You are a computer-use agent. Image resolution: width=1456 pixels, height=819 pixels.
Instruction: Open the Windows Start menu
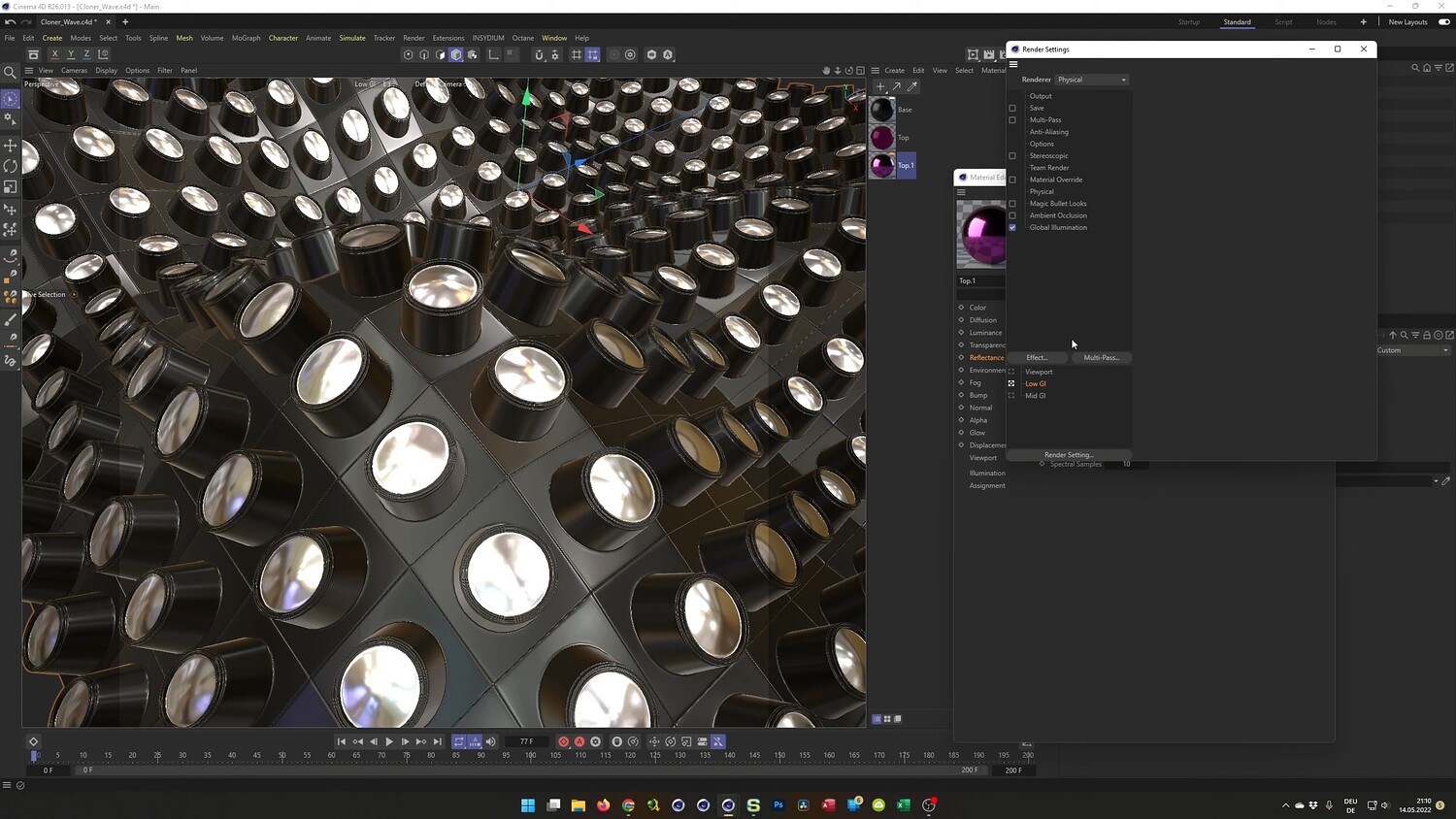[527, 805]
